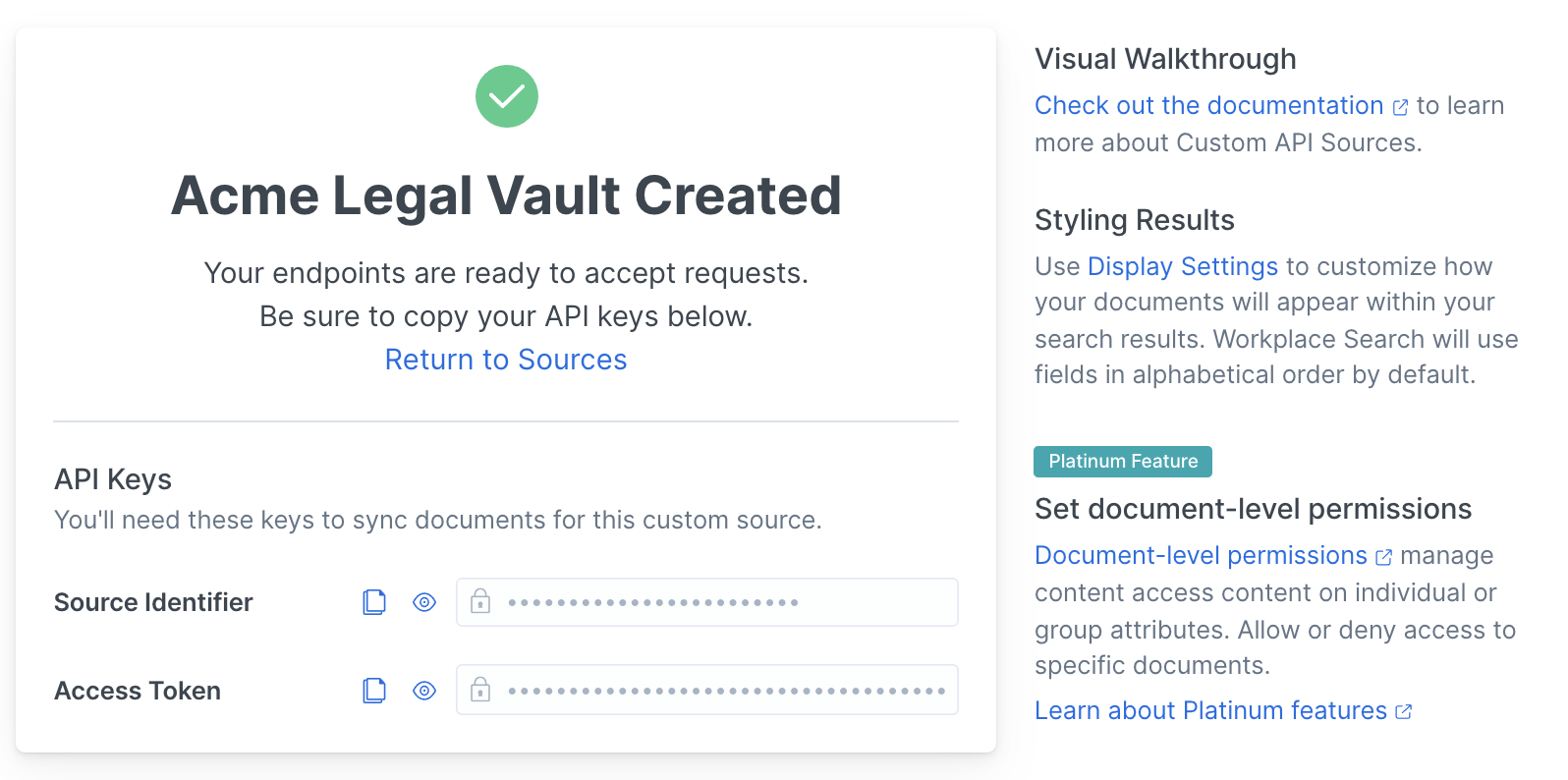Click external-link icon beside Document-level permissions
This screenshot has width=1568, height=780.
point(1384,557)
